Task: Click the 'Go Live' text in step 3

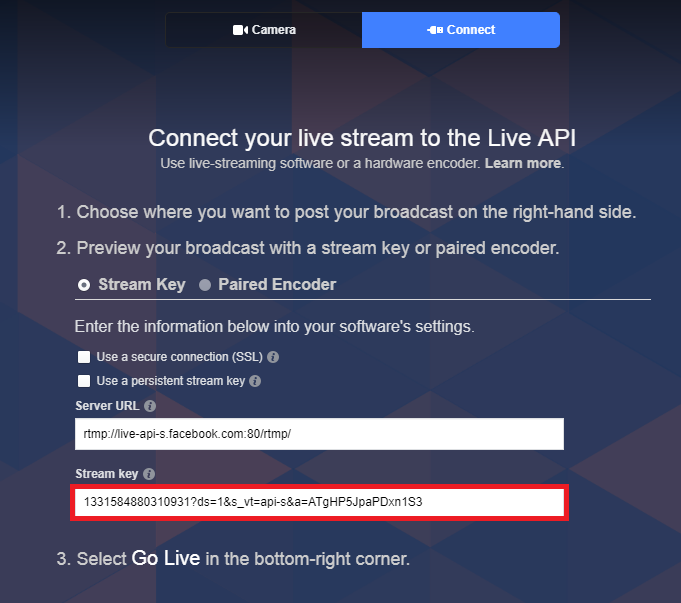Action: [x=165, y=558]
